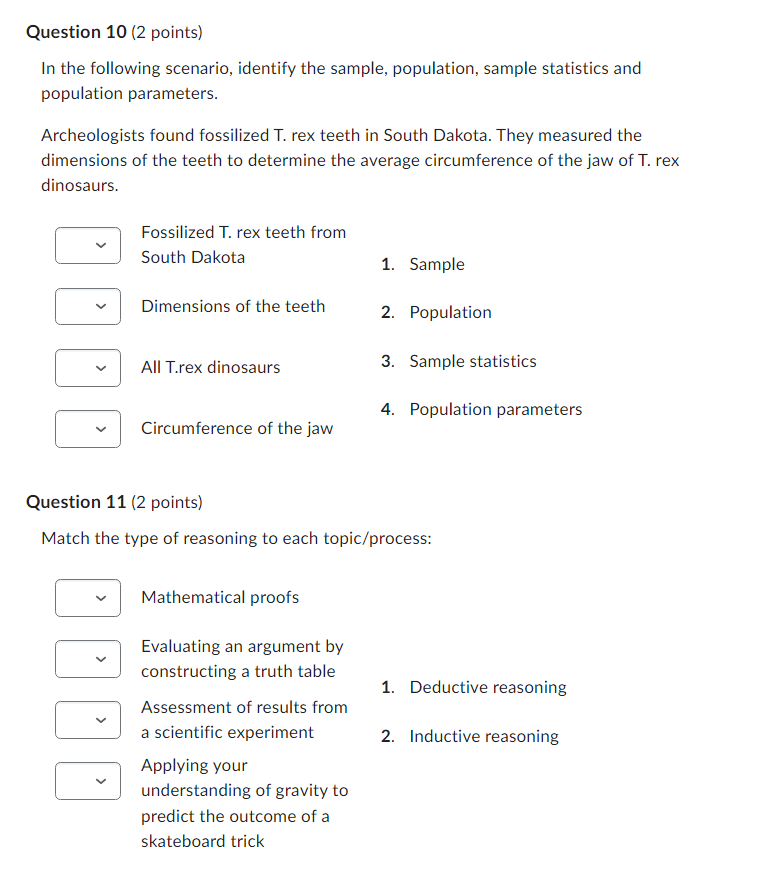Click the chevron in the second Question 11 selector
This screenshot has height=870, width=776.
coord(100,659)
